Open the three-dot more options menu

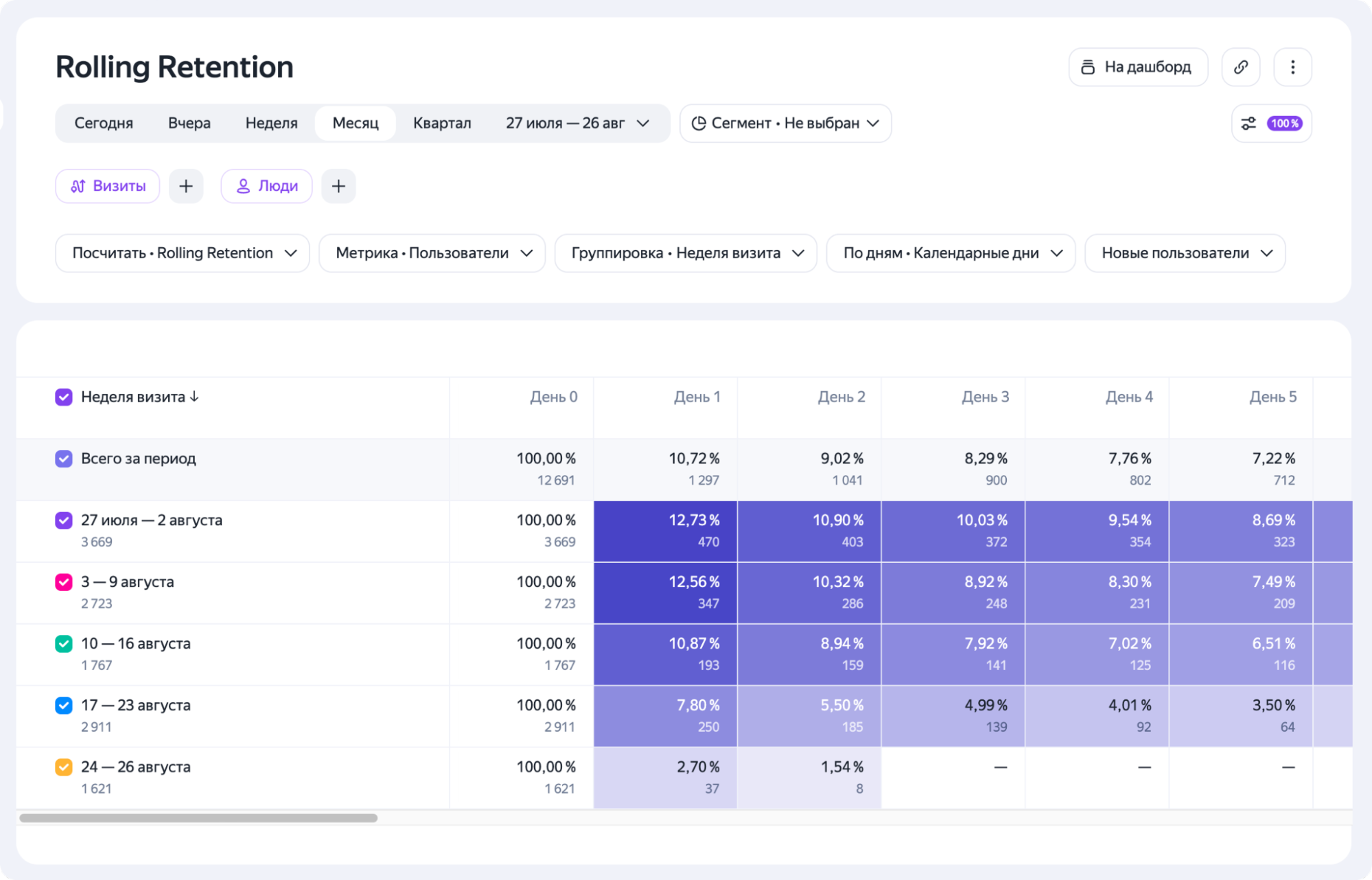(x=1292, y=67)
